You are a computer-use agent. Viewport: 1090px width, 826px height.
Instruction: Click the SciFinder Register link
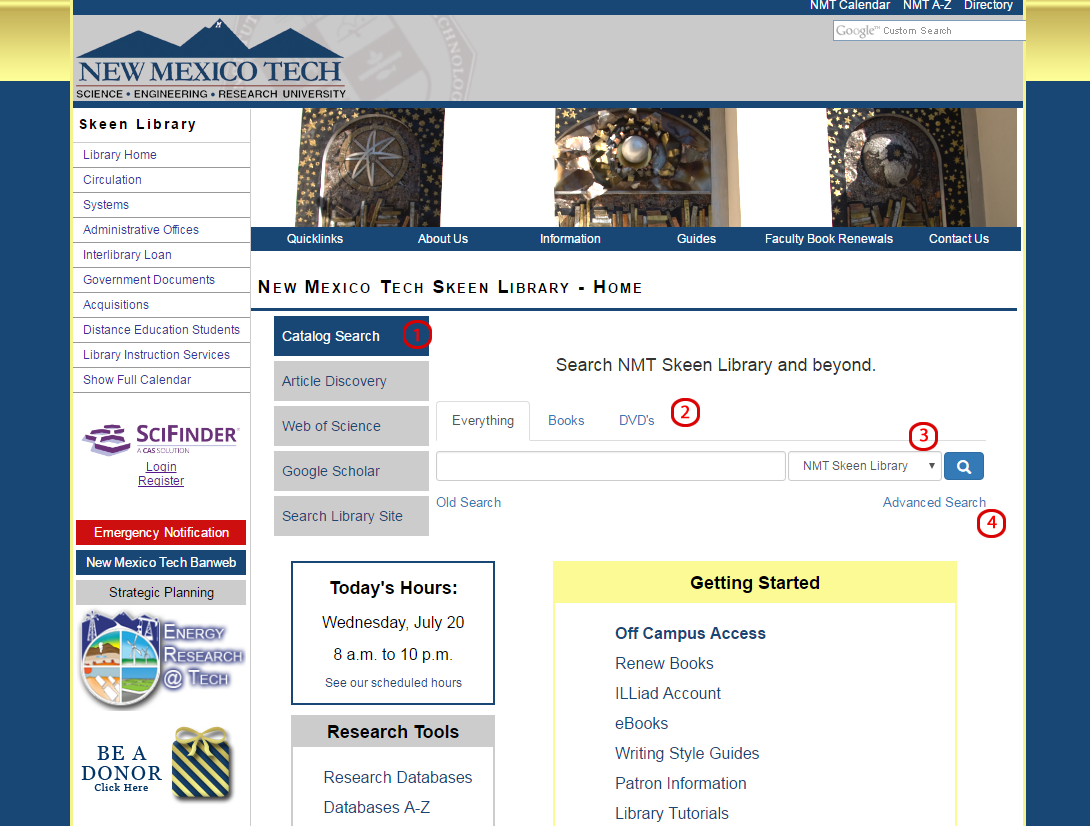(x=161, y=480)
